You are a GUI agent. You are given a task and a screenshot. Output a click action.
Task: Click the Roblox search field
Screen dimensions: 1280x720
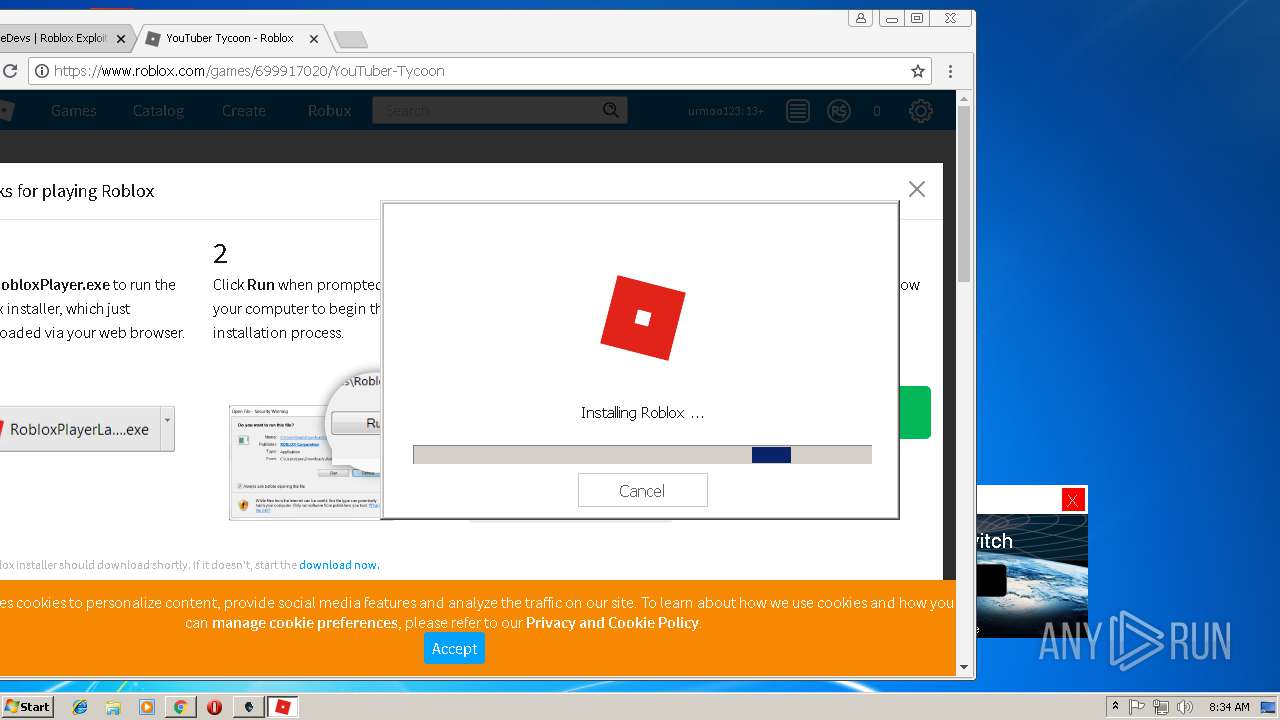coord(485,110)
